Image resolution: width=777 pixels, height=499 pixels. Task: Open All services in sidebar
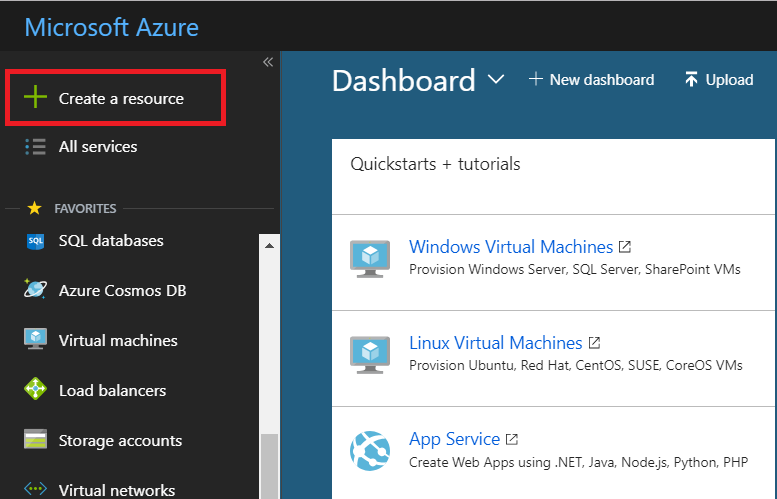pyautogui.click(x=98, y=147)
